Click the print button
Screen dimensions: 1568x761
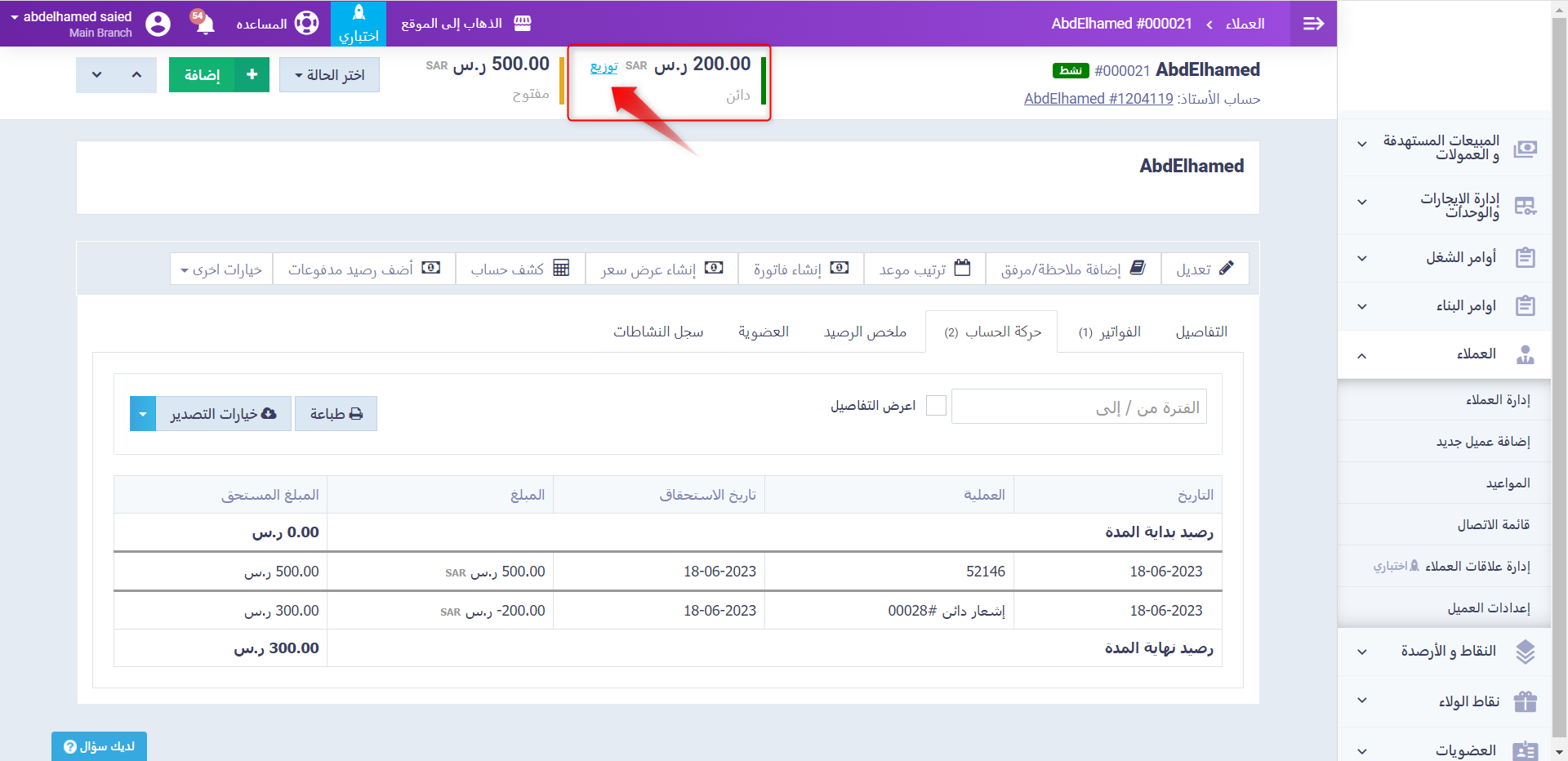click(x=336, y=414)
